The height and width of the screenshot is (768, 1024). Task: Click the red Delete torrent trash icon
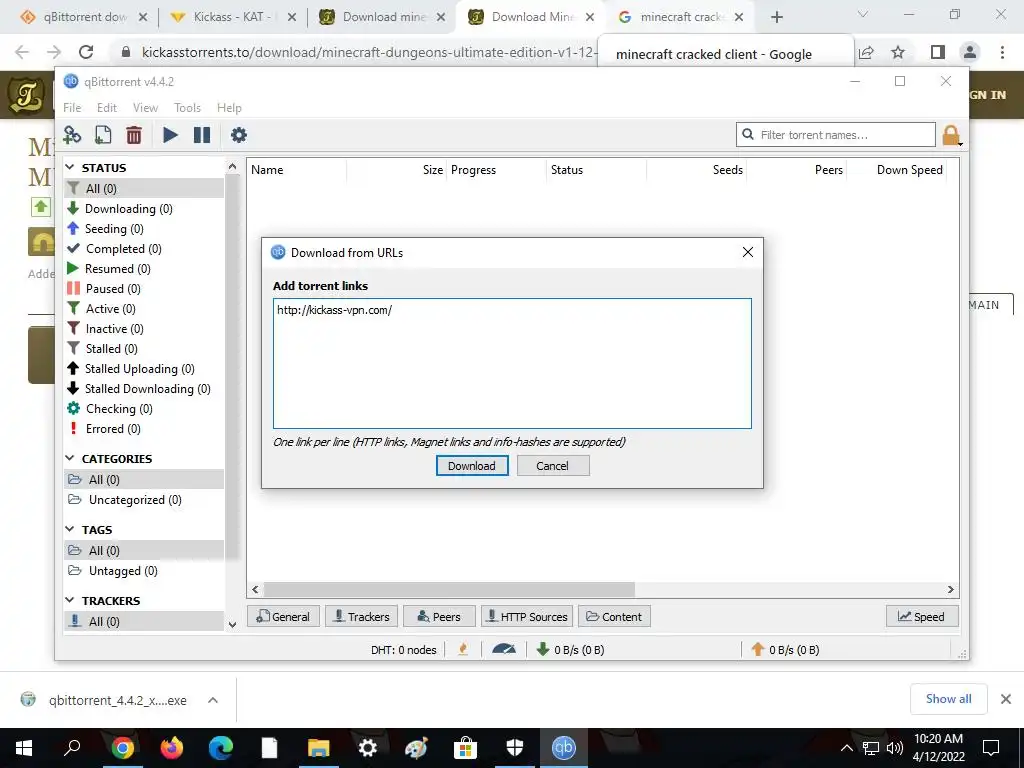click(134, 135)
